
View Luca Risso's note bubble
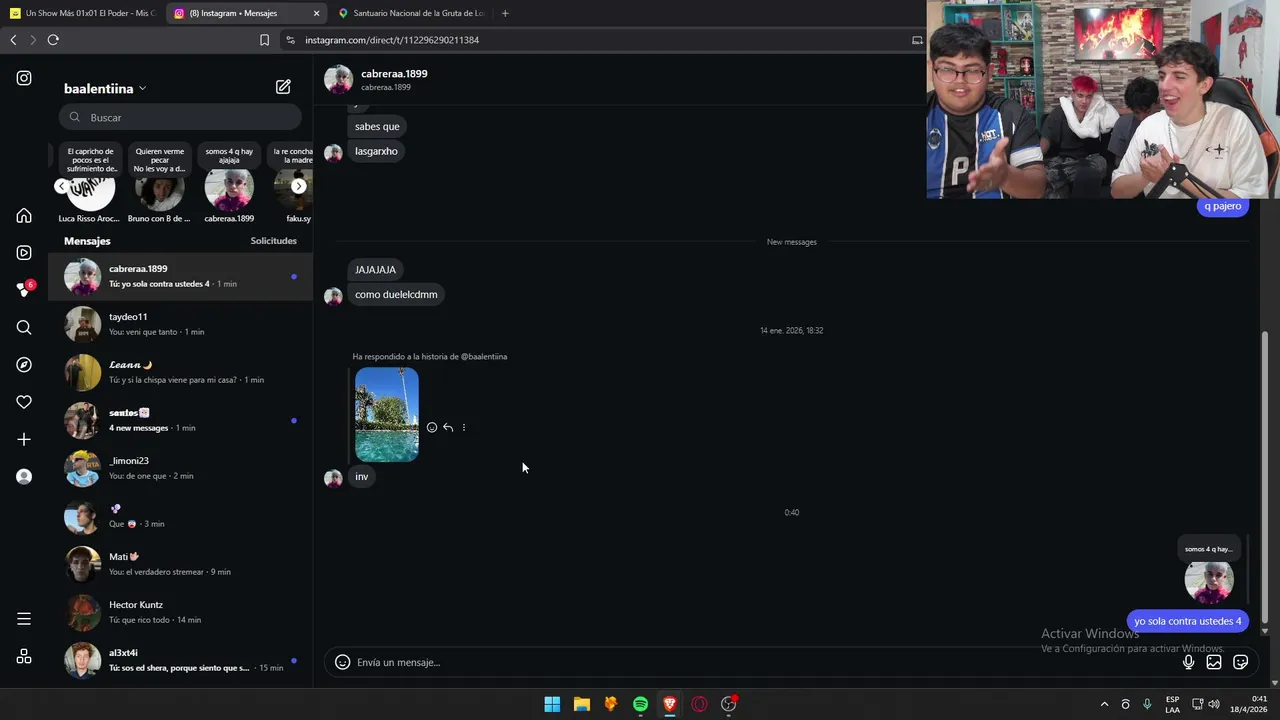[x=91, y=160]
